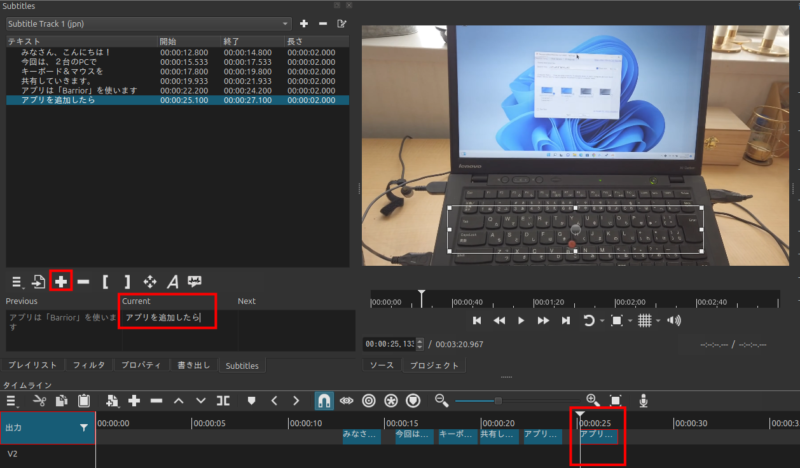Click the timeline cut scissors icon

[39, 401]
